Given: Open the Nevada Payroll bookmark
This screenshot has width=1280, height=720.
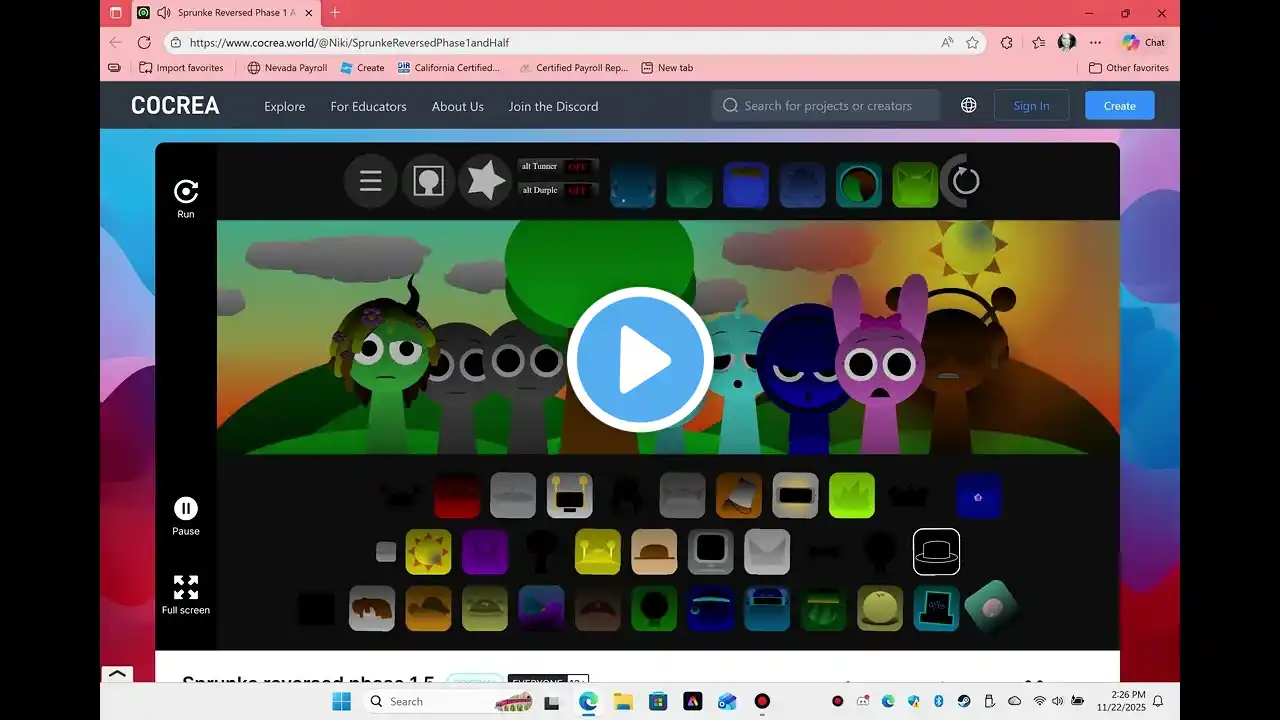Looking at the screenshot, I should pyautogui.click(x=287, y=68).
